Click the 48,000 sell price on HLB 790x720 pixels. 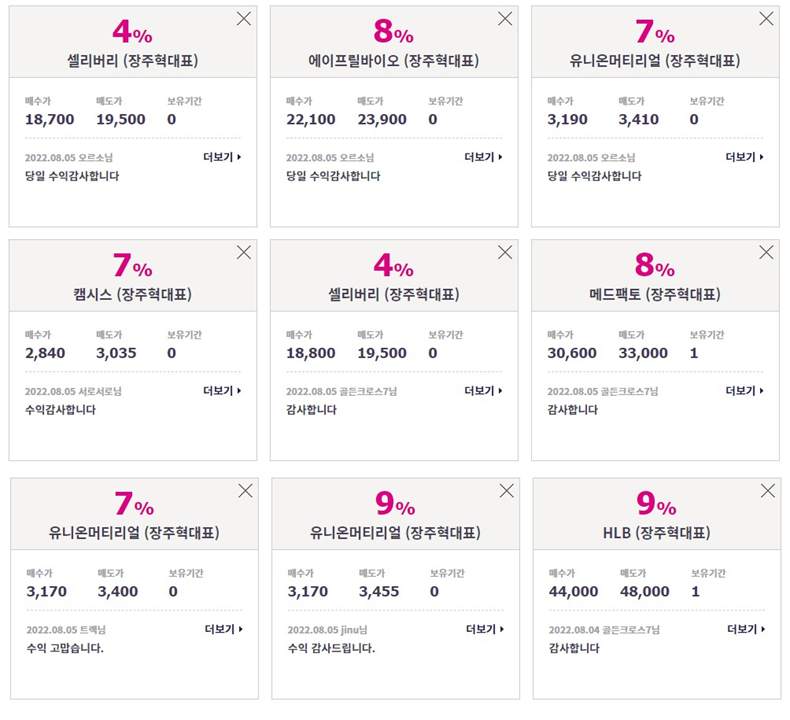(644, 592)
